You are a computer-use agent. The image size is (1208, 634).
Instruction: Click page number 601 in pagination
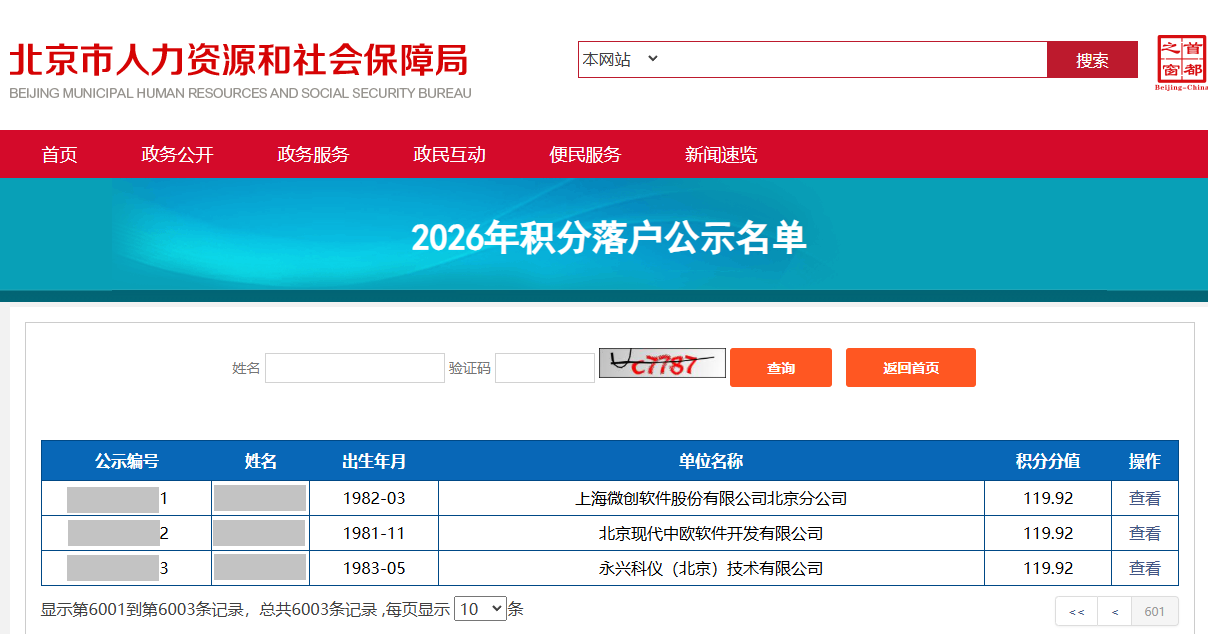[1155, 611]
